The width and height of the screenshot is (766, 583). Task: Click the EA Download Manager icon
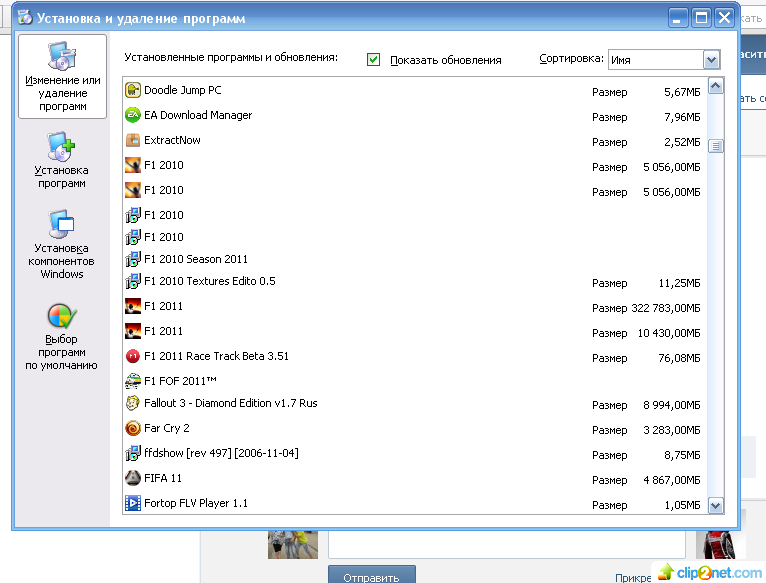click(x=132, y=115)
